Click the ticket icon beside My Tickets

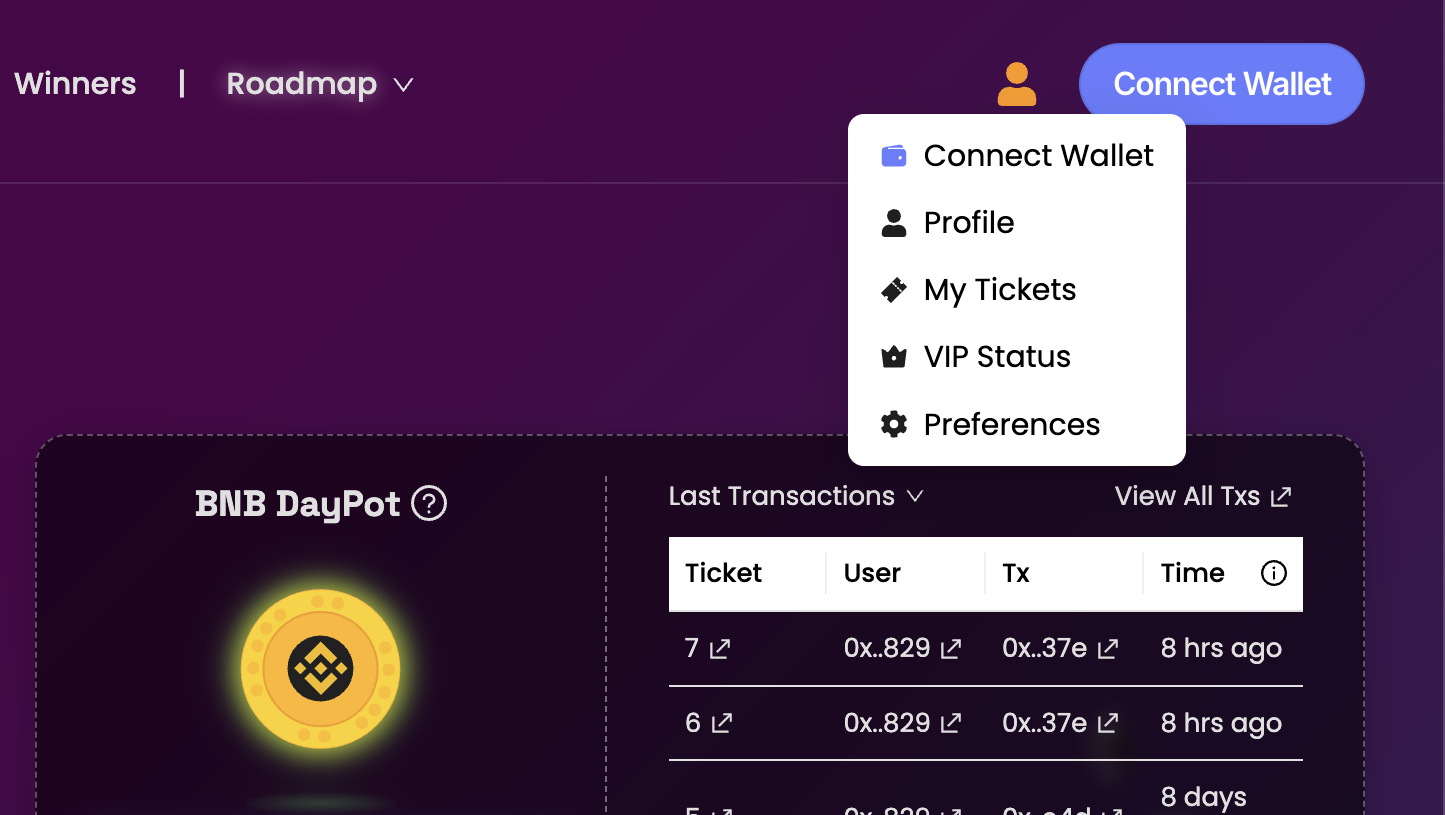click(x=893, y=290)
